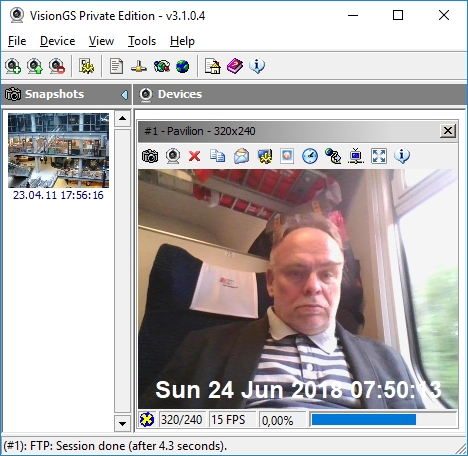468x456 pixels.
Task: Take a snapshot using the camera icon
Action: pos(150,156)
